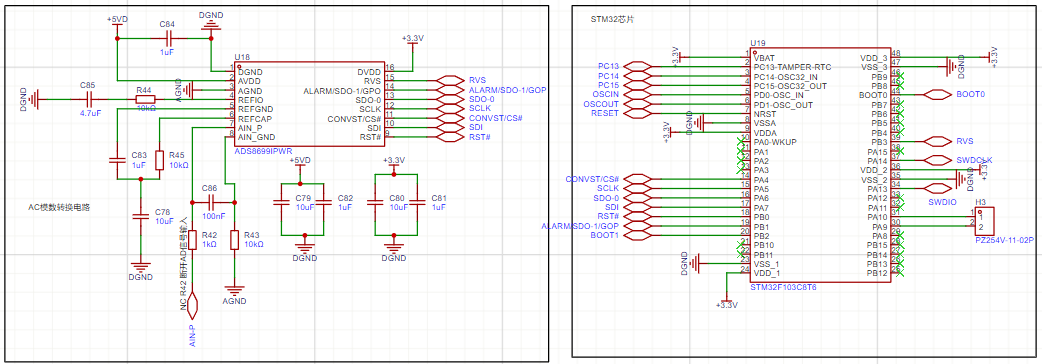Click the BOOT0 net port symbol
The height and width of the screenshot is (364, 1042).
(937, 95)
